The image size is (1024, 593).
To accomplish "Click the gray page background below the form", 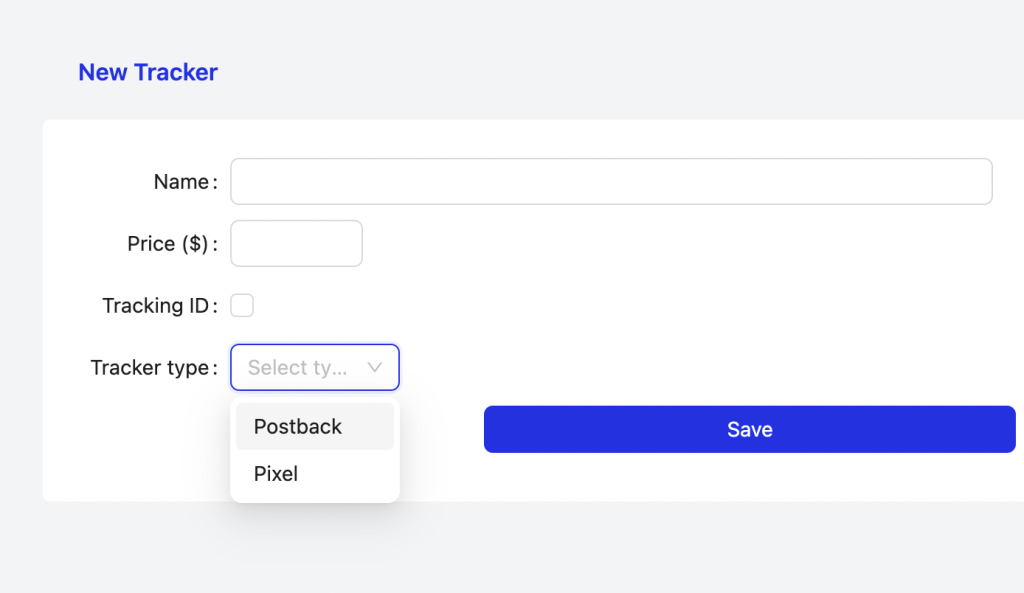I will pos(500,550).
